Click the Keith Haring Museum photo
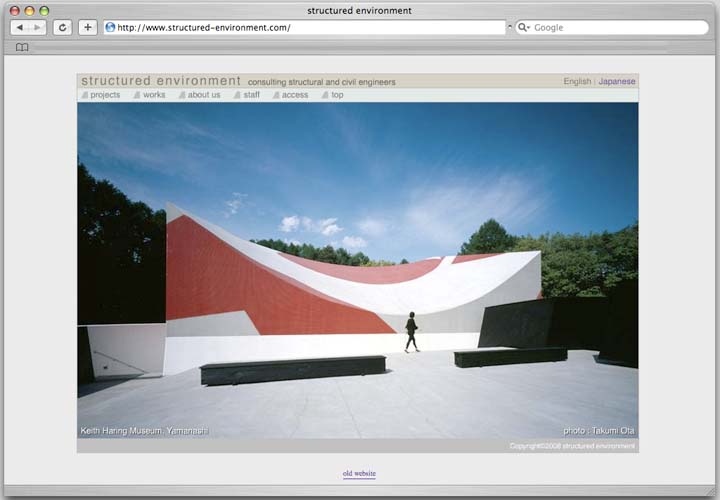720x500 pixels. (357, 270)
